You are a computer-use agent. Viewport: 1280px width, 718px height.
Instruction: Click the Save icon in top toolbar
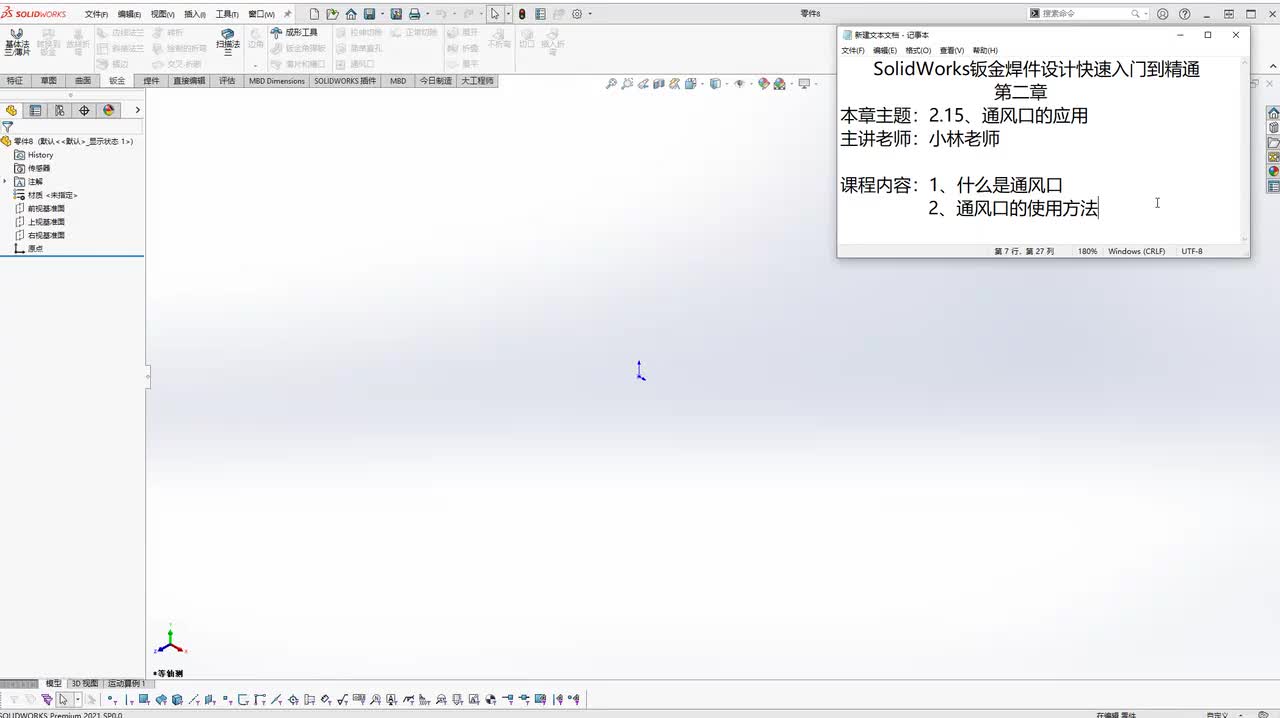[370, 14]
